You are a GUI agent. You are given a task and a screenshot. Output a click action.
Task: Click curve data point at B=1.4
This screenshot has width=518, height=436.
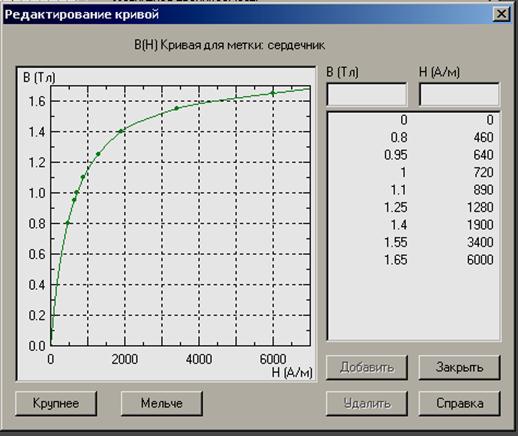click(121, 131)
